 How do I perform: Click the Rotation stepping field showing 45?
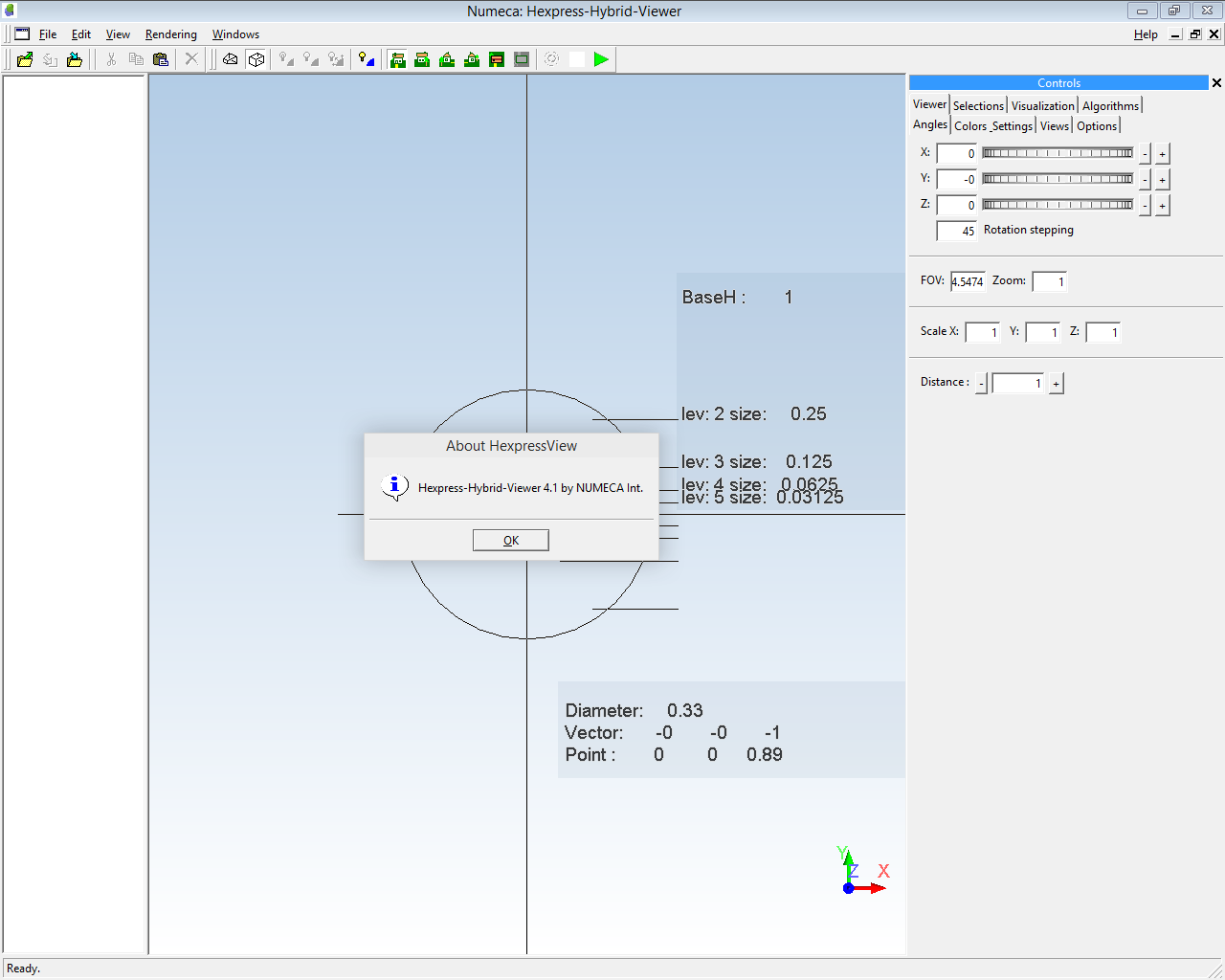956,231
